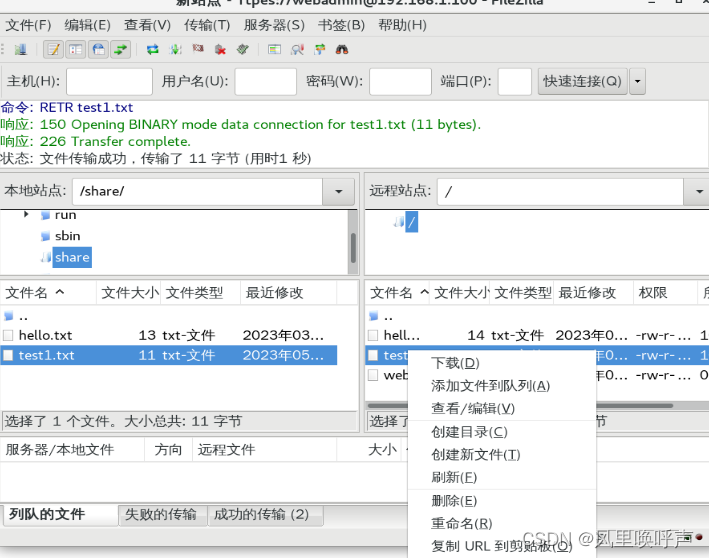This screenshot has height=558, width=709.
Task: Toggle processing of the transfer queue
Action: (175, 49)
